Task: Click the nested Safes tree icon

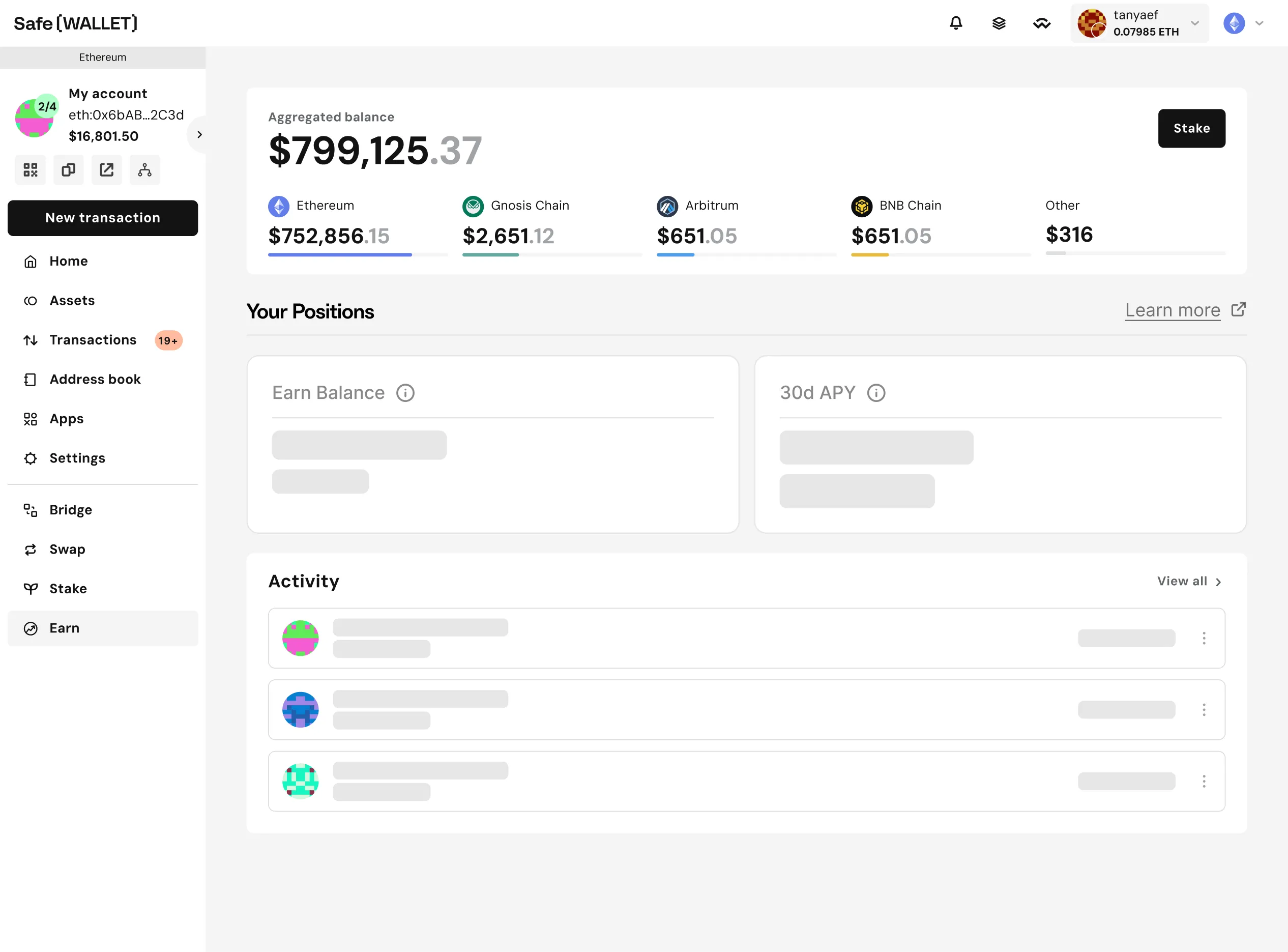Action: [144, 170]
